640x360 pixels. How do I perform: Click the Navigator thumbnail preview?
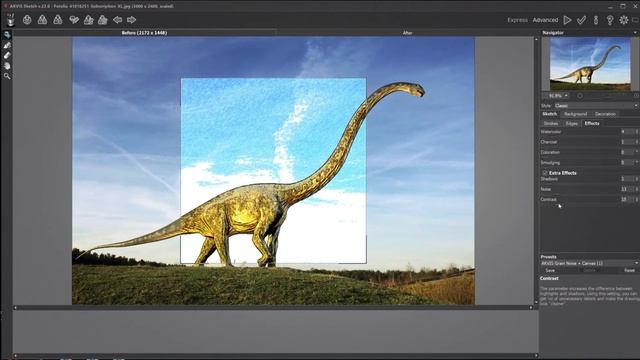[x=590, y=64]
